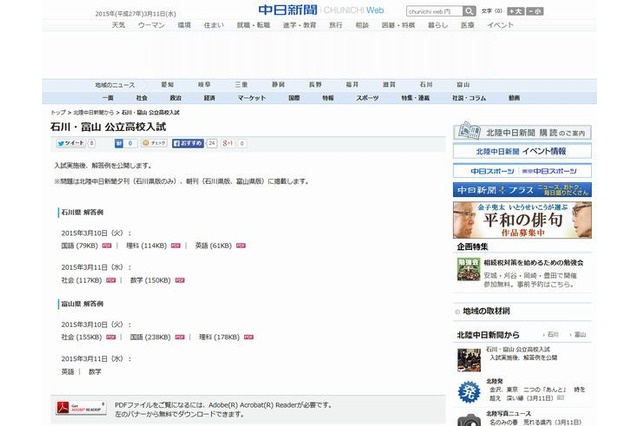Click the camera icon for 北陸写真ニュース
This screenshot has height=426, width=640.
coord(469,420)
